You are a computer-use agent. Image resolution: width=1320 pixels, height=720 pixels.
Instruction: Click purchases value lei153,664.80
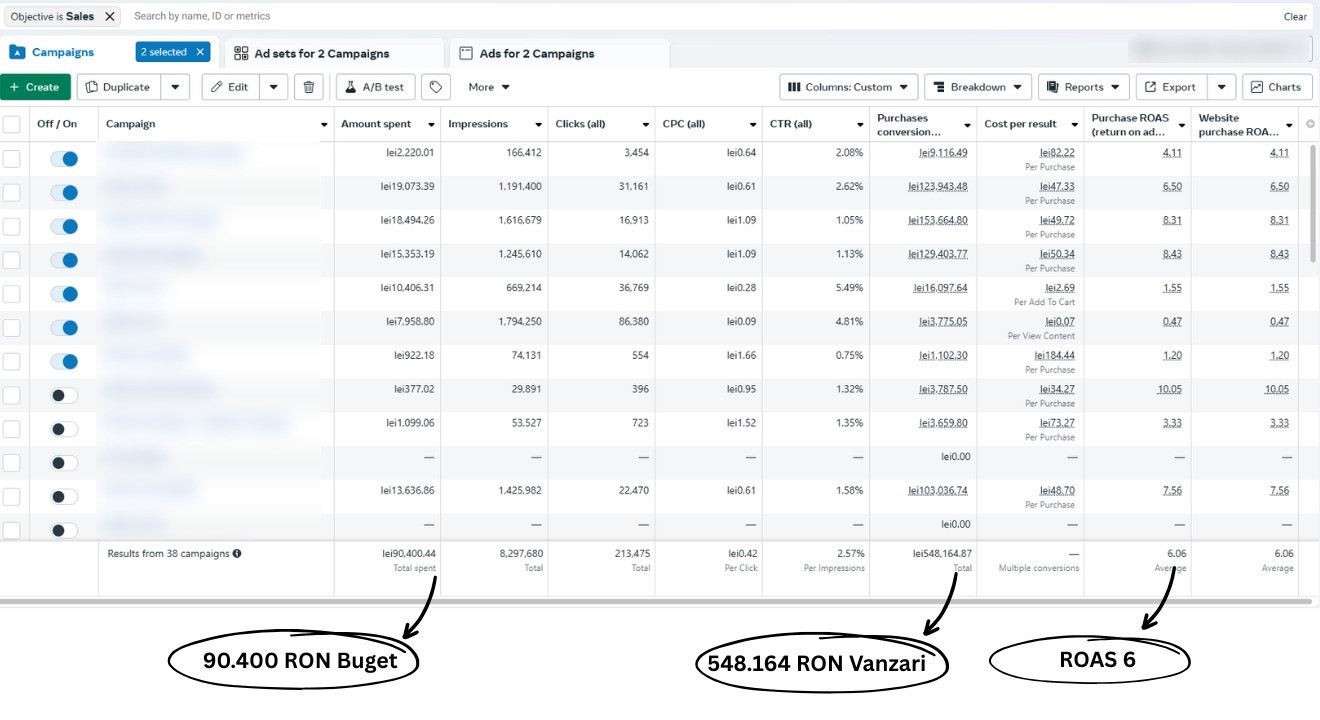pyautogui.click(x=938, y=220)
